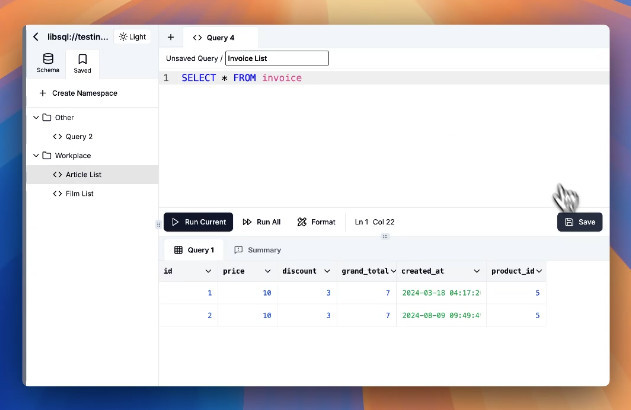The width and height of the screenshot is (631, 410).
Task: Click Create Namespace label
Action: coord(85,93)
